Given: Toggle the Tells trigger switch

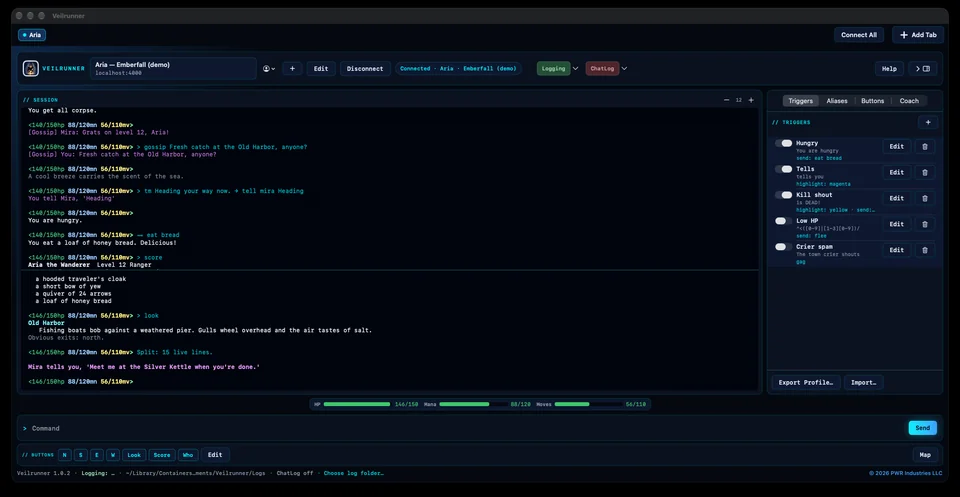Looking at the screenshot, I should tap(784, 169).
